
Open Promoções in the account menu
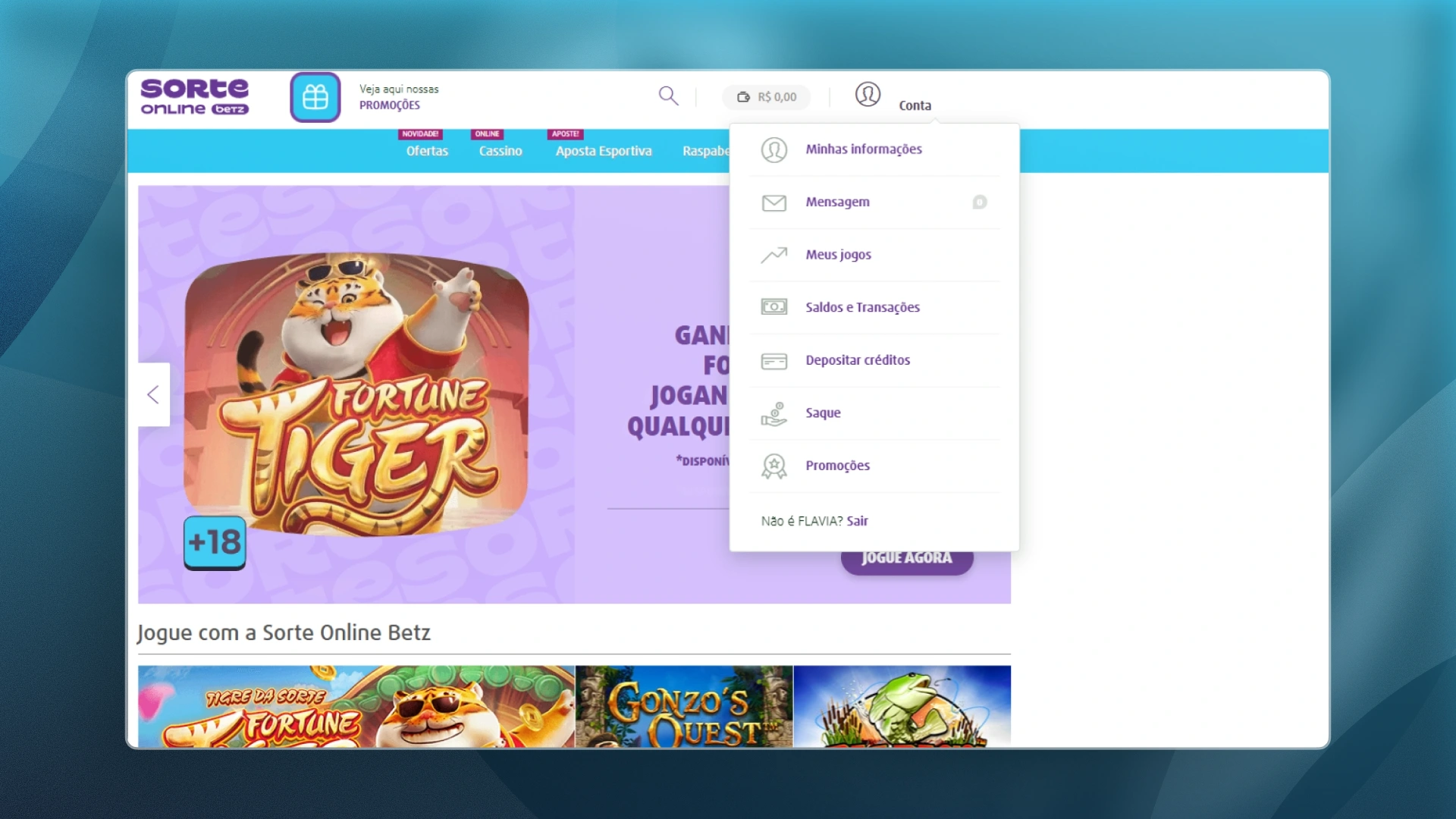pyautogui.click(x=874, y=466)
